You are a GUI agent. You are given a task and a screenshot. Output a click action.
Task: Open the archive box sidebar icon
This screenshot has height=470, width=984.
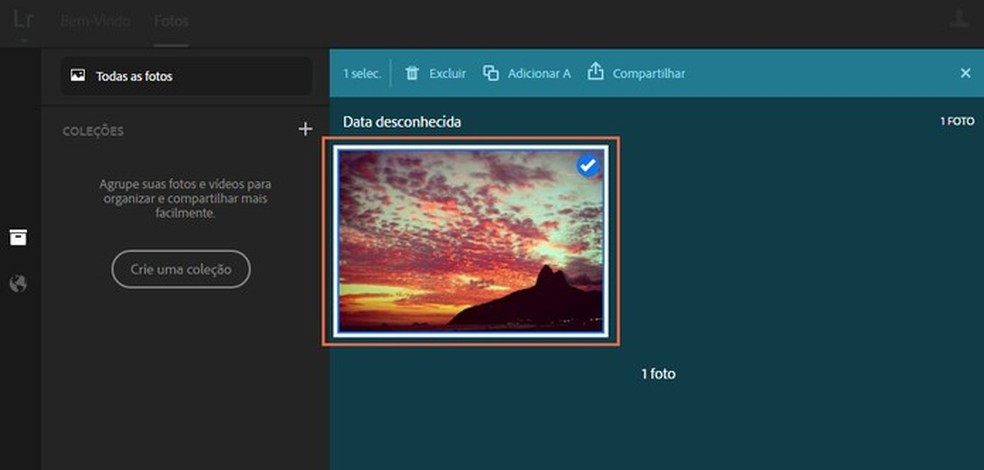click(18, 237)
